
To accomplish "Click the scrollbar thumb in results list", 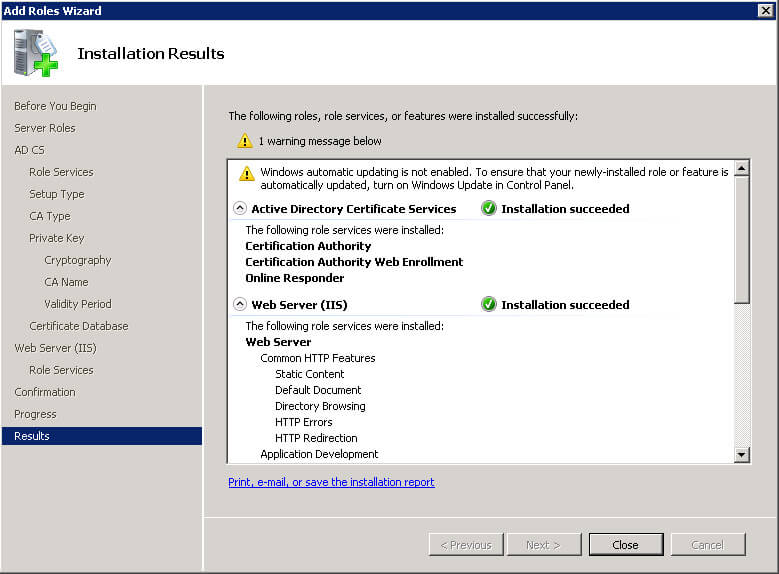I will click(742, 239).
